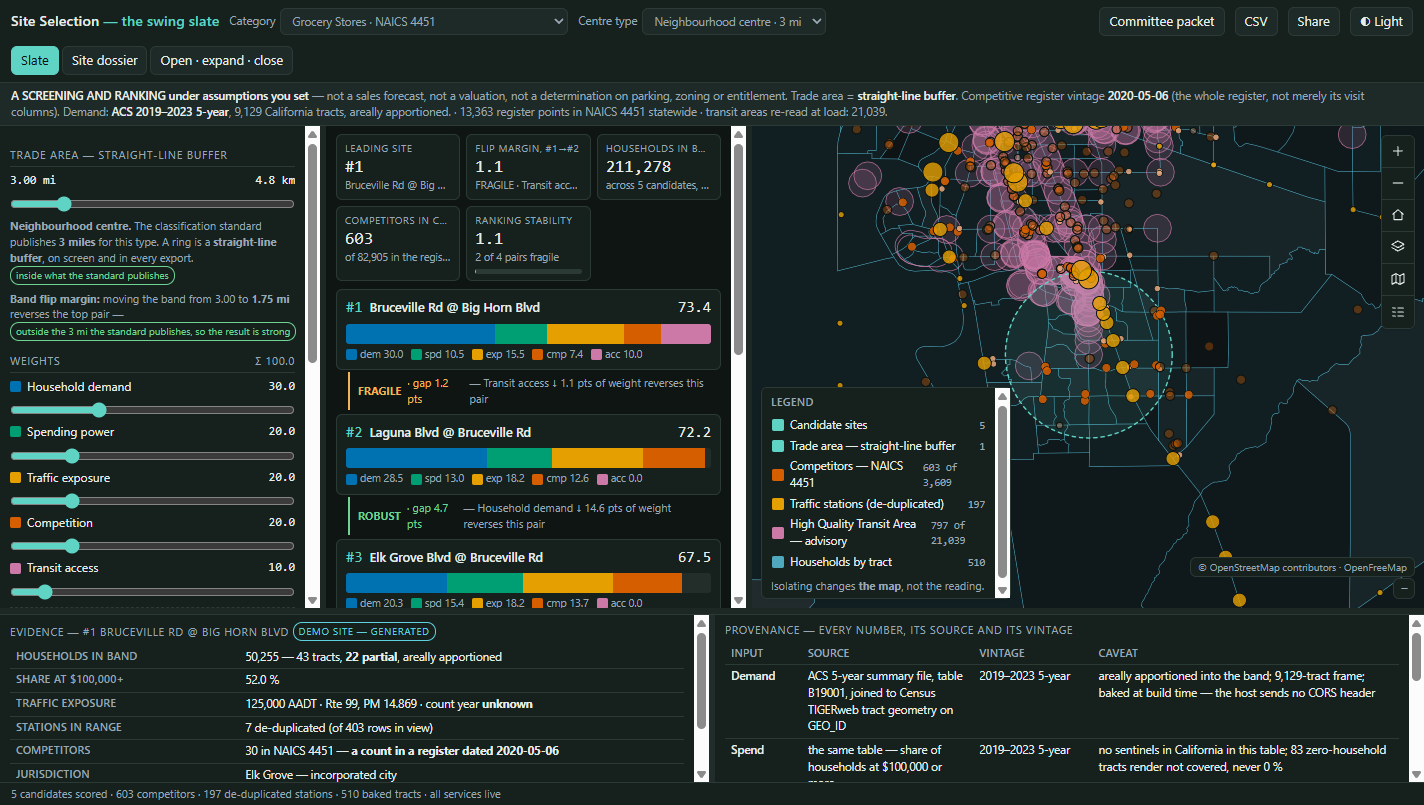Collapse the attribution with the small minus
The height and width of the screenshot is (805, 1424).
click(1404, 589)
